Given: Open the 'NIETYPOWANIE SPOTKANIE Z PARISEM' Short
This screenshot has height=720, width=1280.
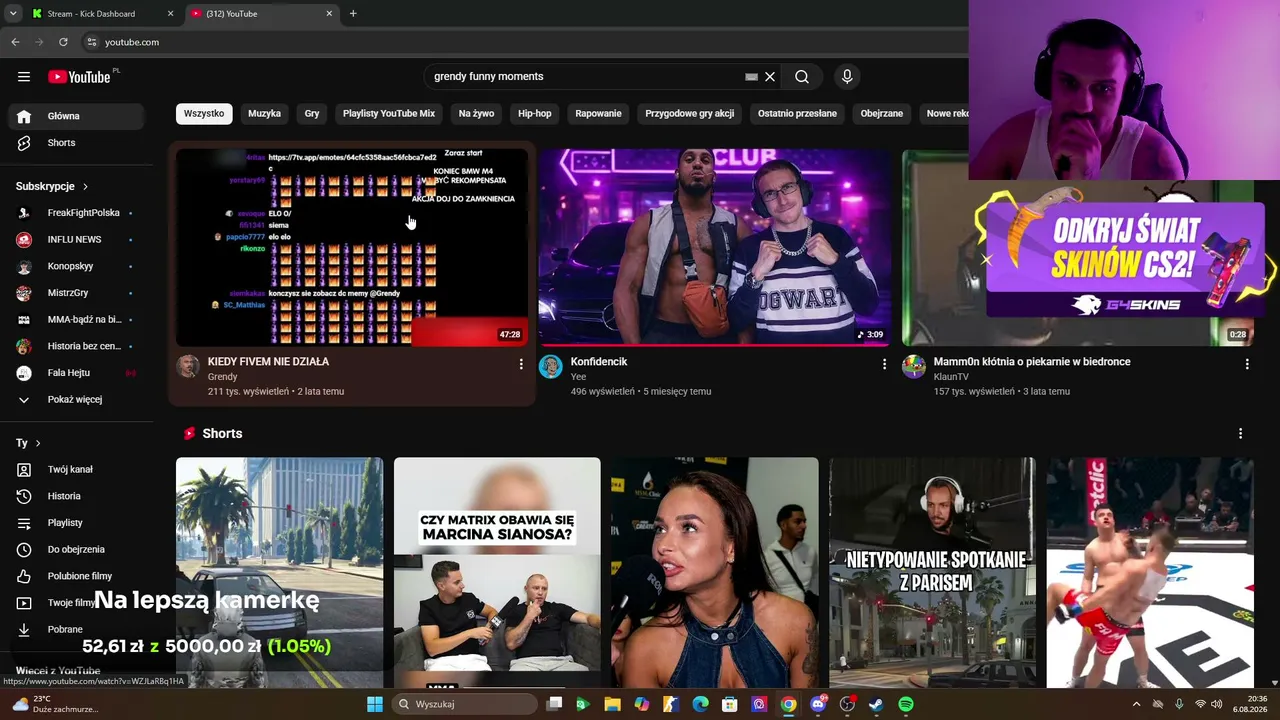Looking at the screenshot, I should coord(932,573).
